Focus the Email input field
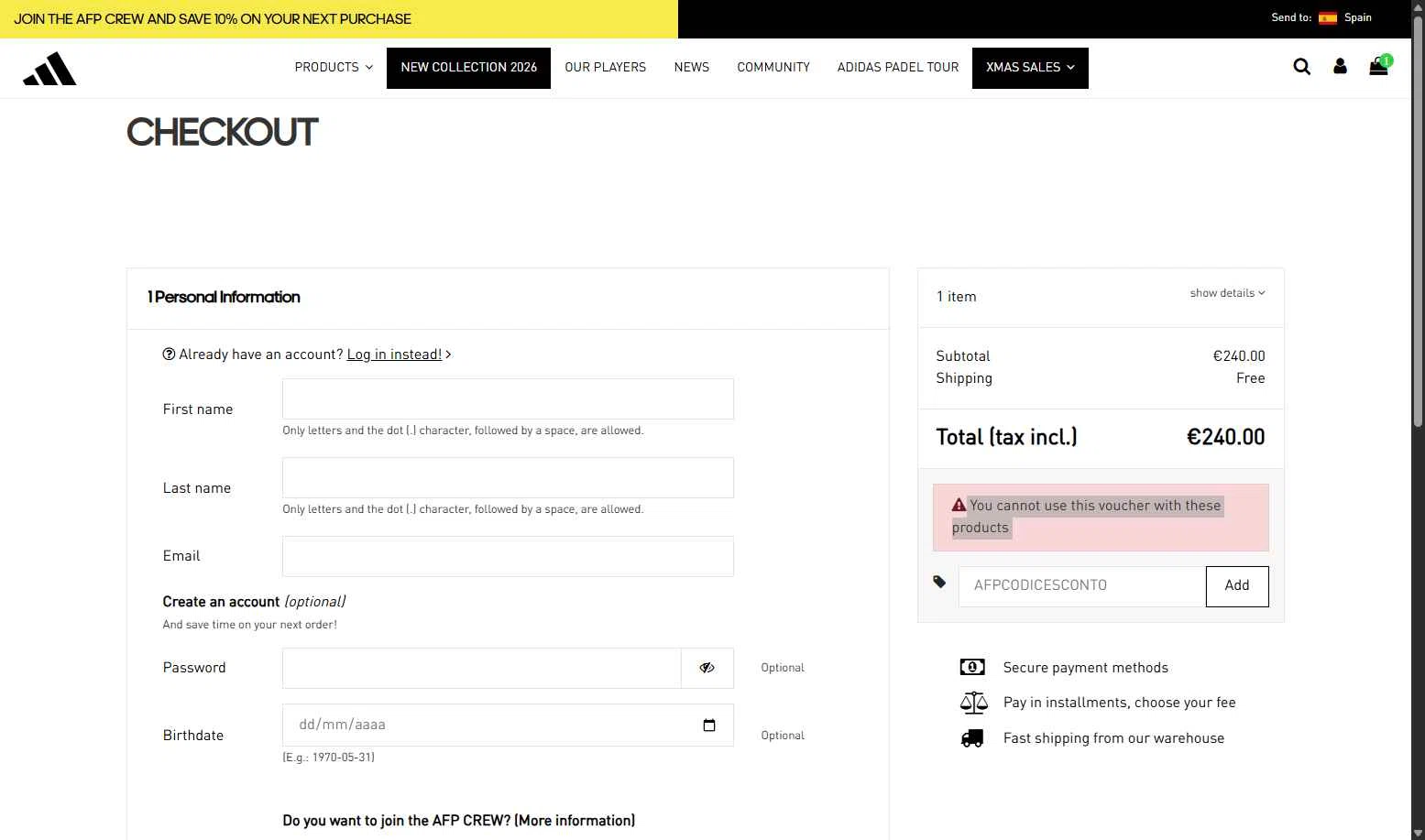This screenshot has width=1425, height=840. coord(508,556)
